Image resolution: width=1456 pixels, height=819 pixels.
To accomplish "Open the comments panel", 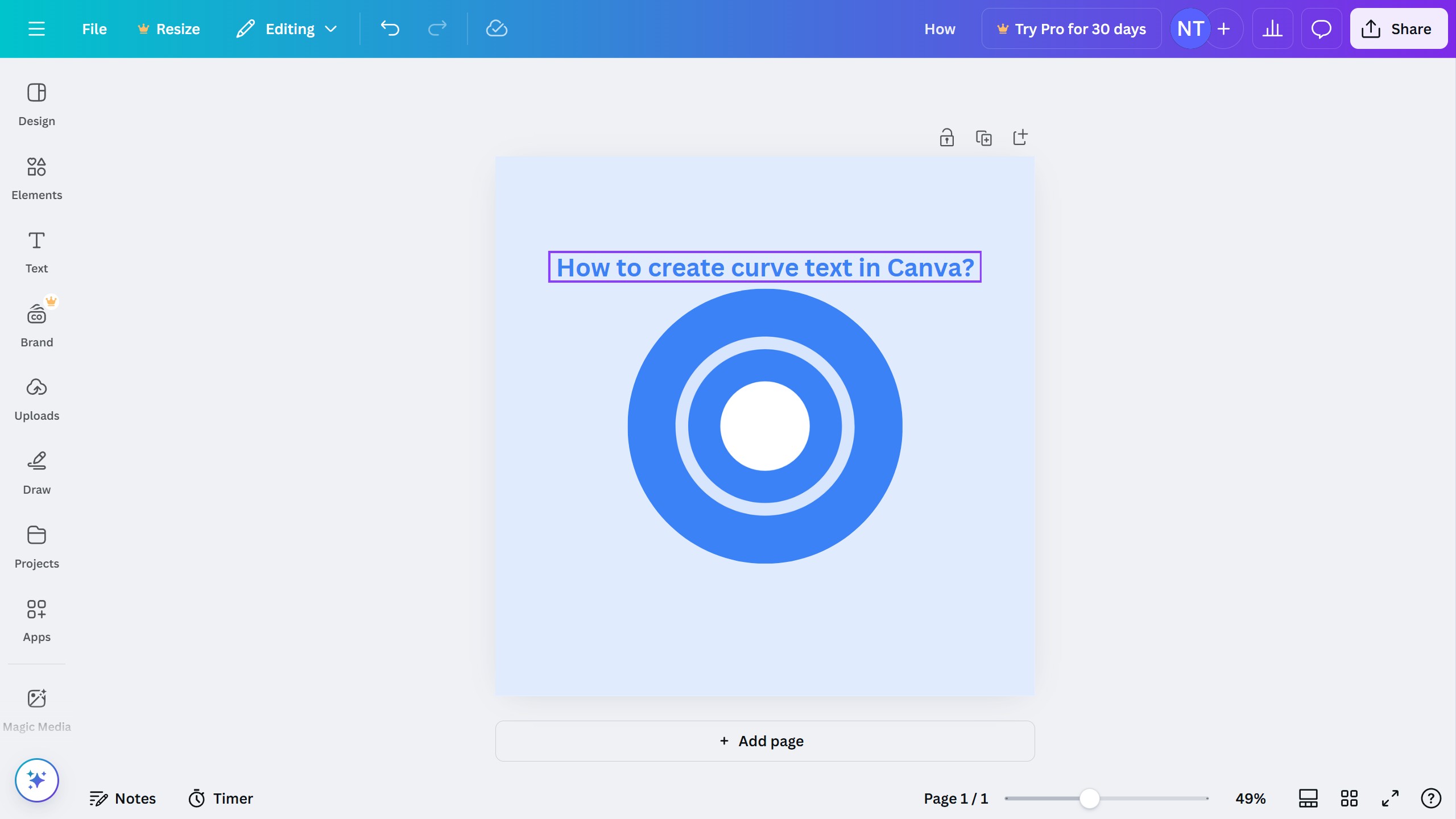I will pyautogui.click(x=1321, y=28).
